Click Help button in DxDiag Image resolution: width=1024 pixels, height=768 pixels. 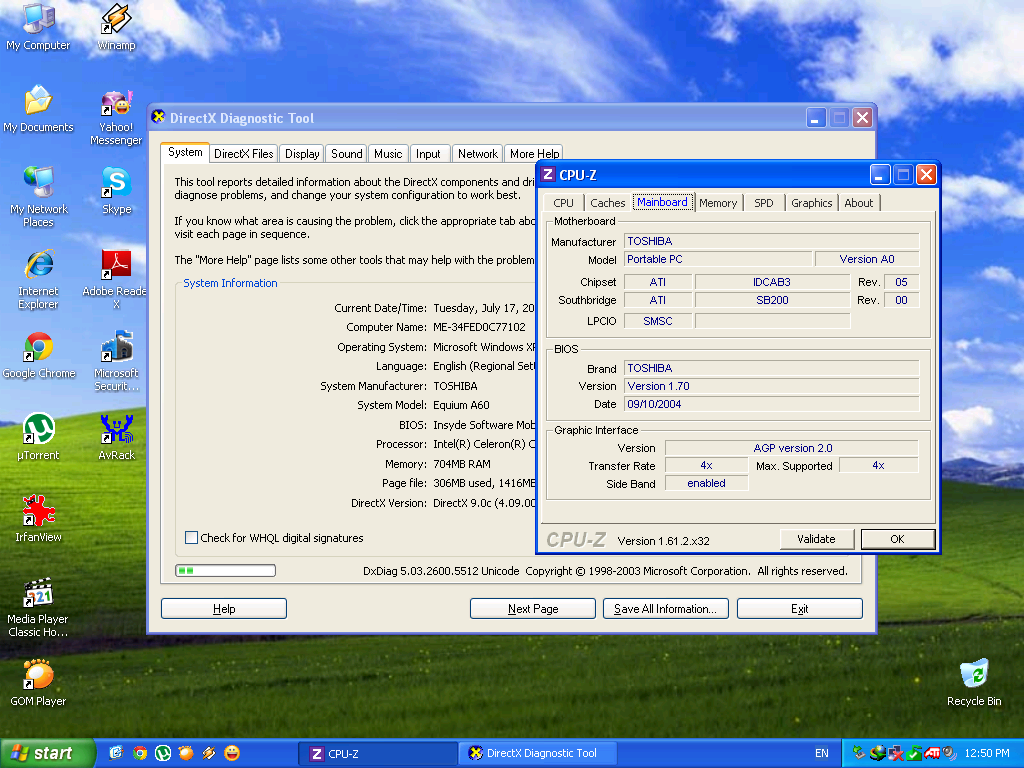tap(224, 609)
